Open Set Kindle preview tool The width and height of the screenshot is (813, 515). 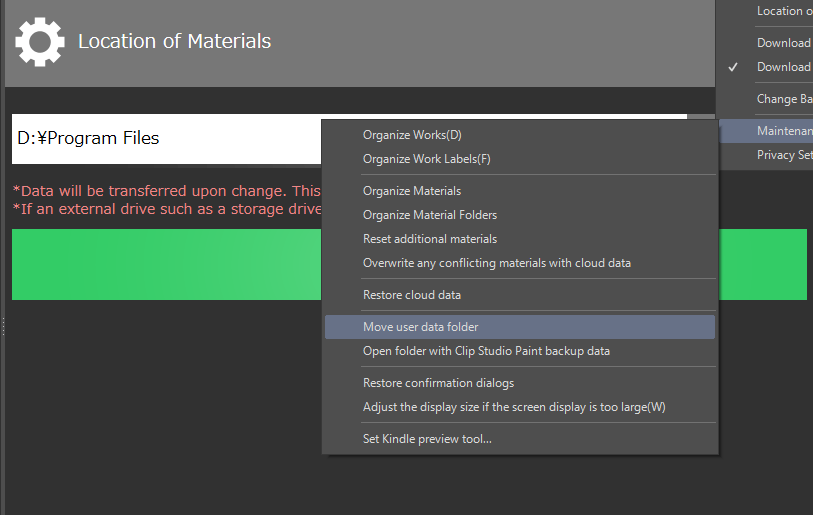427,439
